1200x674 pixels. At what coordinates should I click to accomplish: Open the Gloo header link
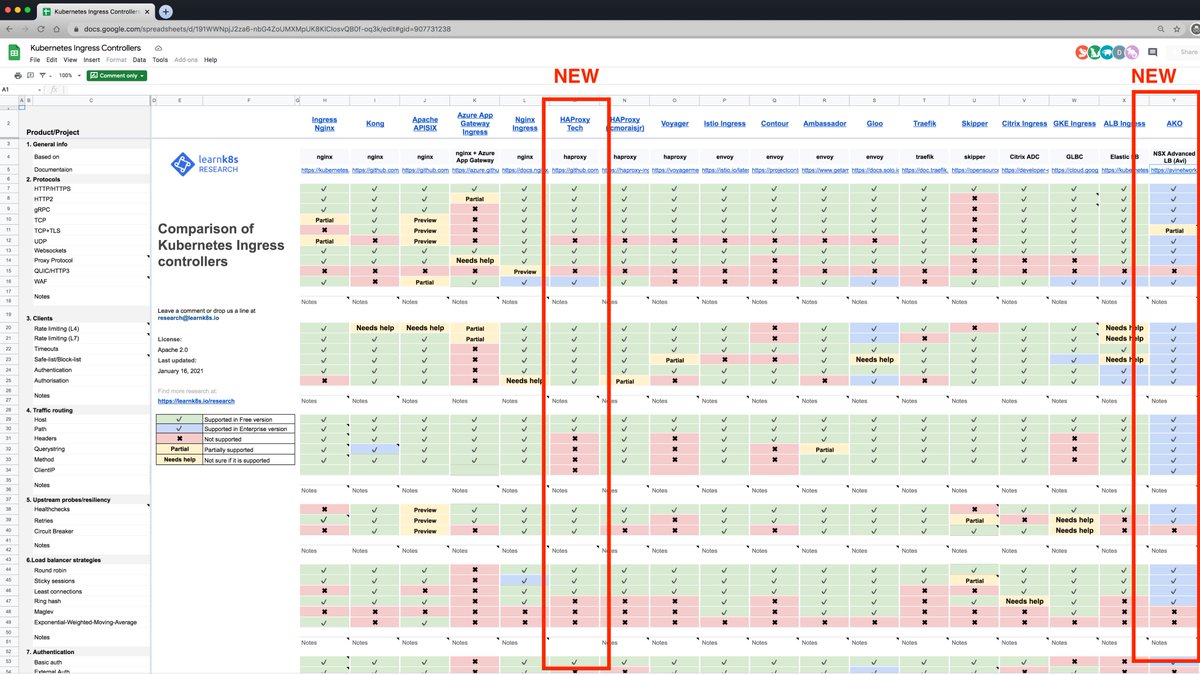pos(875,124)
